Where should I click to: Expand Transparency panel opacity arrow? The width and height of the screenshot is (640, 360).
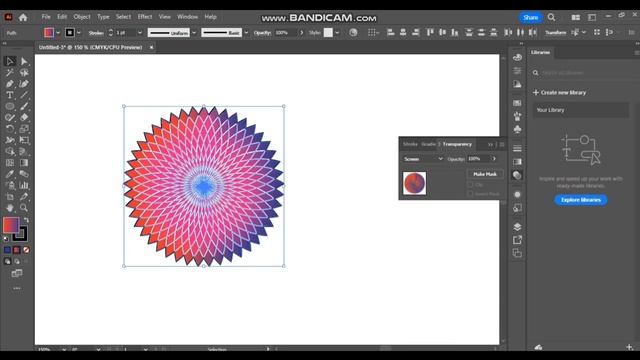[494, 159]
